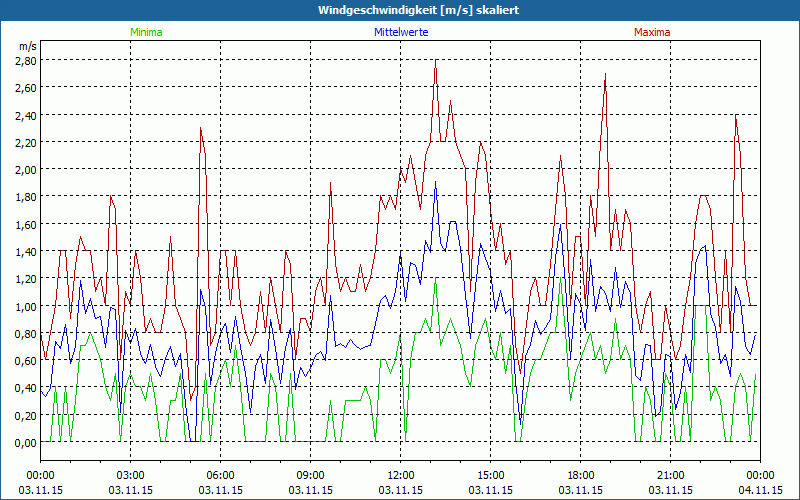The height and width of the screenshot is (500, 800).
Task: Click the y-axis value 0,00
Action: point(26,442)
